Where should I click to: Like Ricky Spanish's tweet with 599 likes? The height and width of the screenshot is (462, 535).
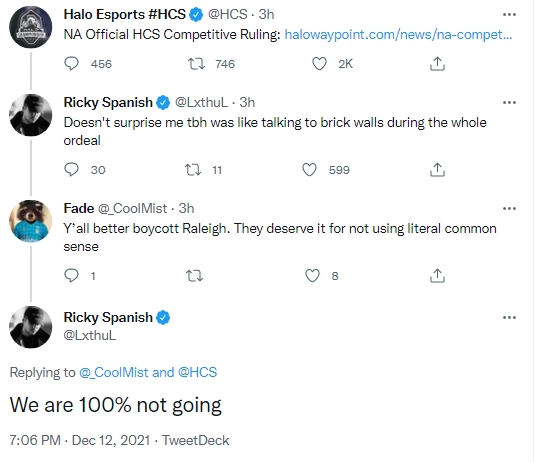(309, 170)
